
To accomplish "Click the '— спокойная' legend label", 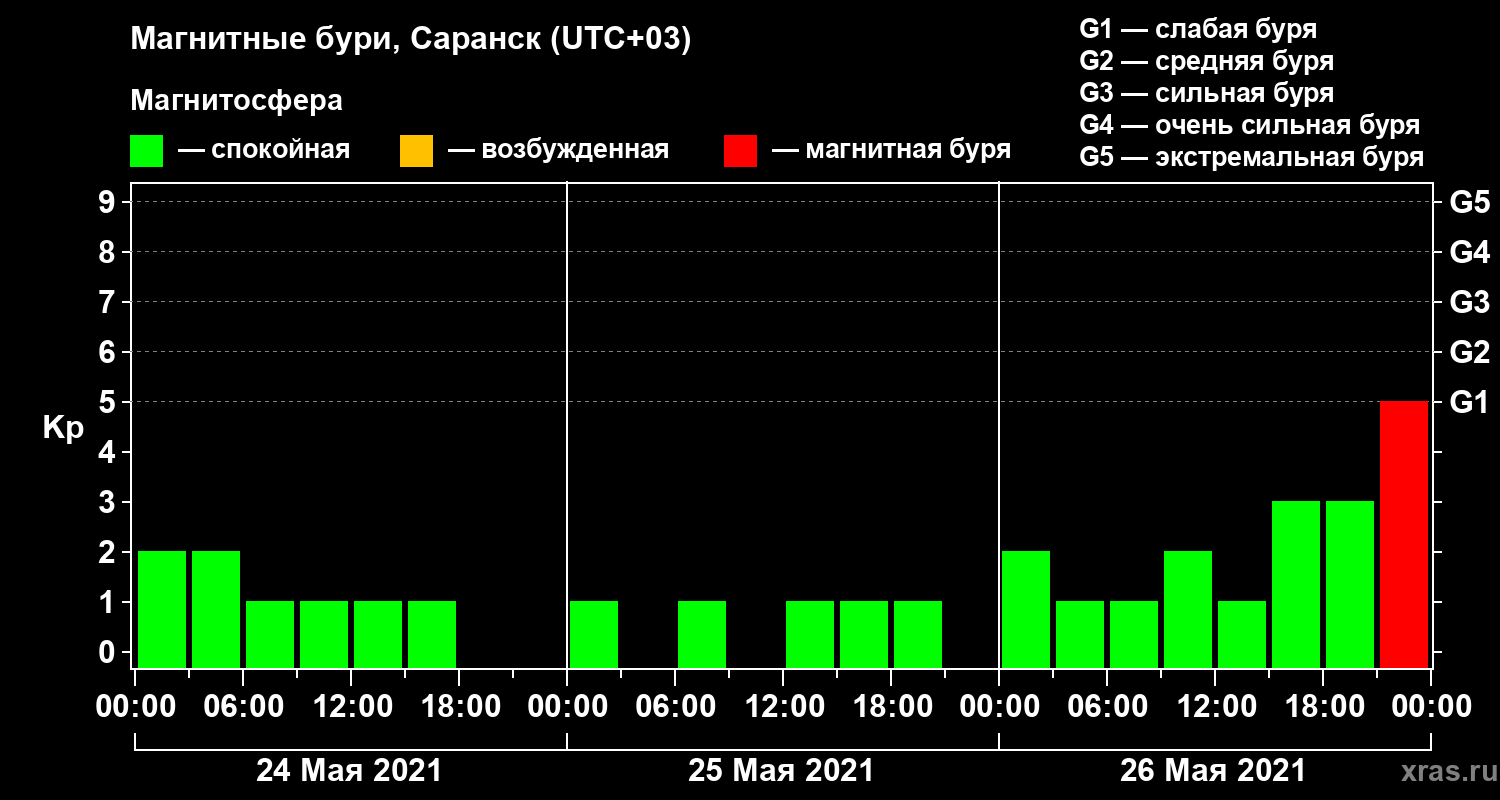I will coord(264,151).
